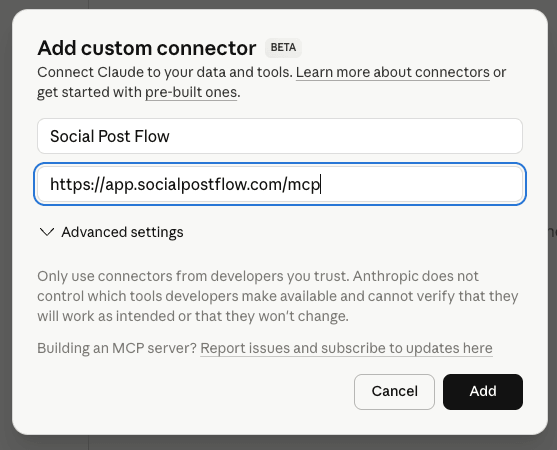This screenshot has height=450, width=557.
Task: Click the BETA badge
Action: pos(283,48)
